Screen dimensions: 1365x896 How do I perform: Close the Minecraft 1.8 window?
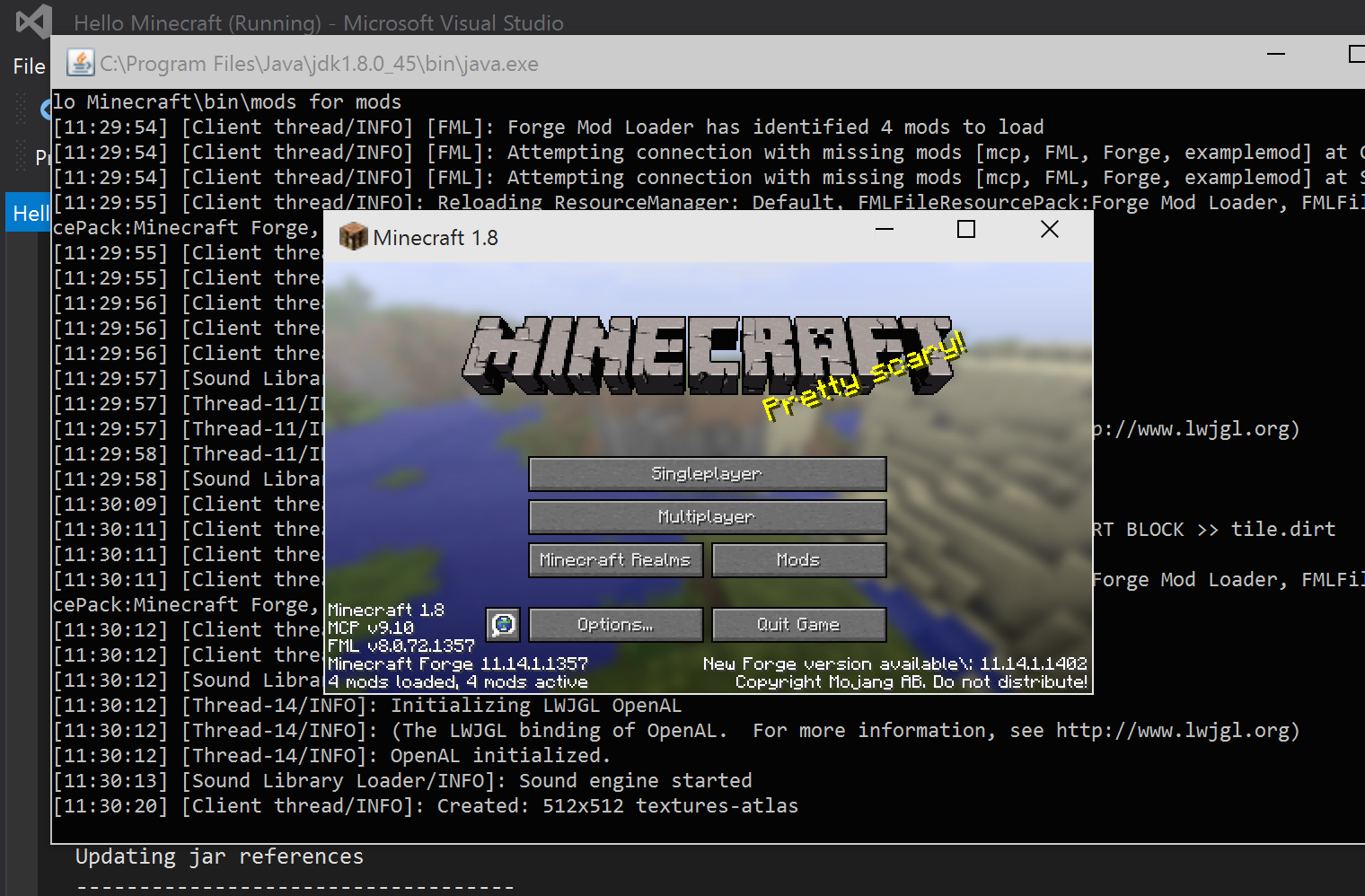[1049, 229]
